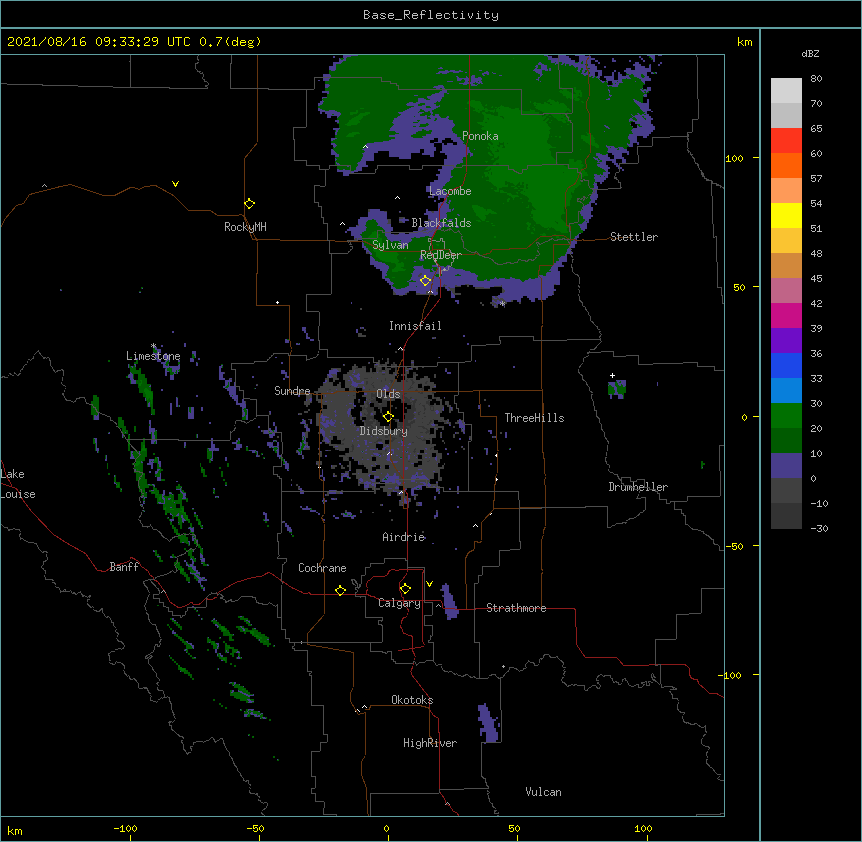Select the magenta 42 dBZ legend swatch
Image resolution: width=862 pixels, height=842 pixels.
click(x=786, y=315)
